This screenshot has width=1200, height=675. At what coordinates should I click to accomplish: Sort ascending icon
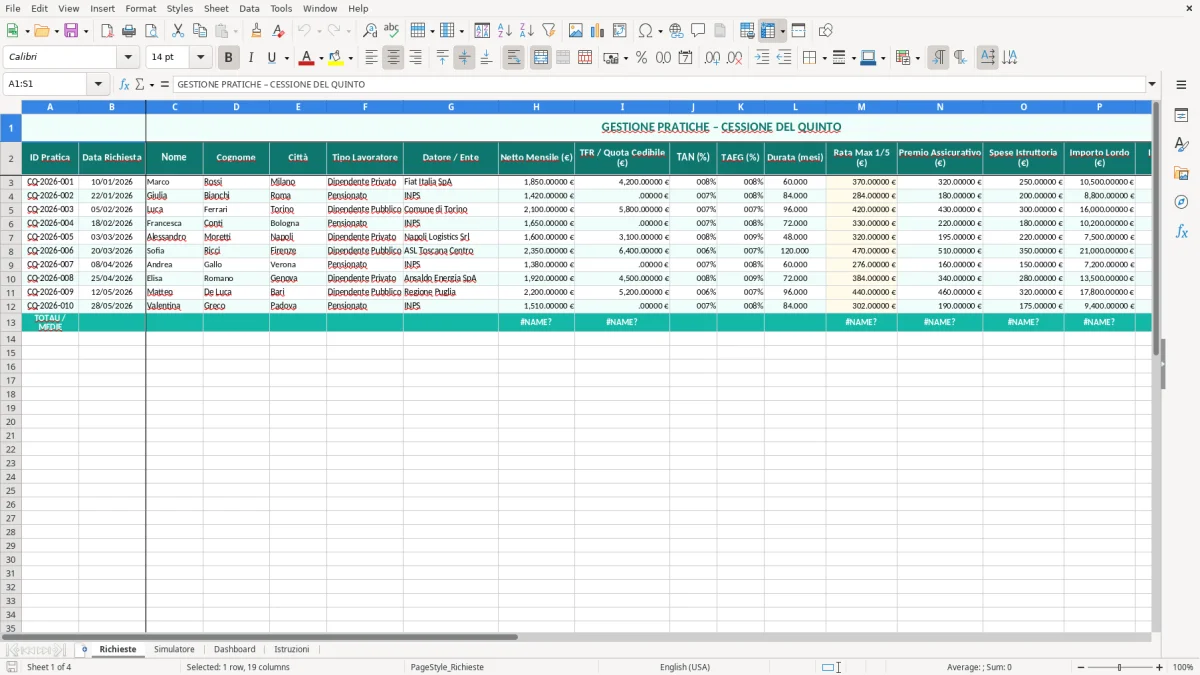coord(505,31)
